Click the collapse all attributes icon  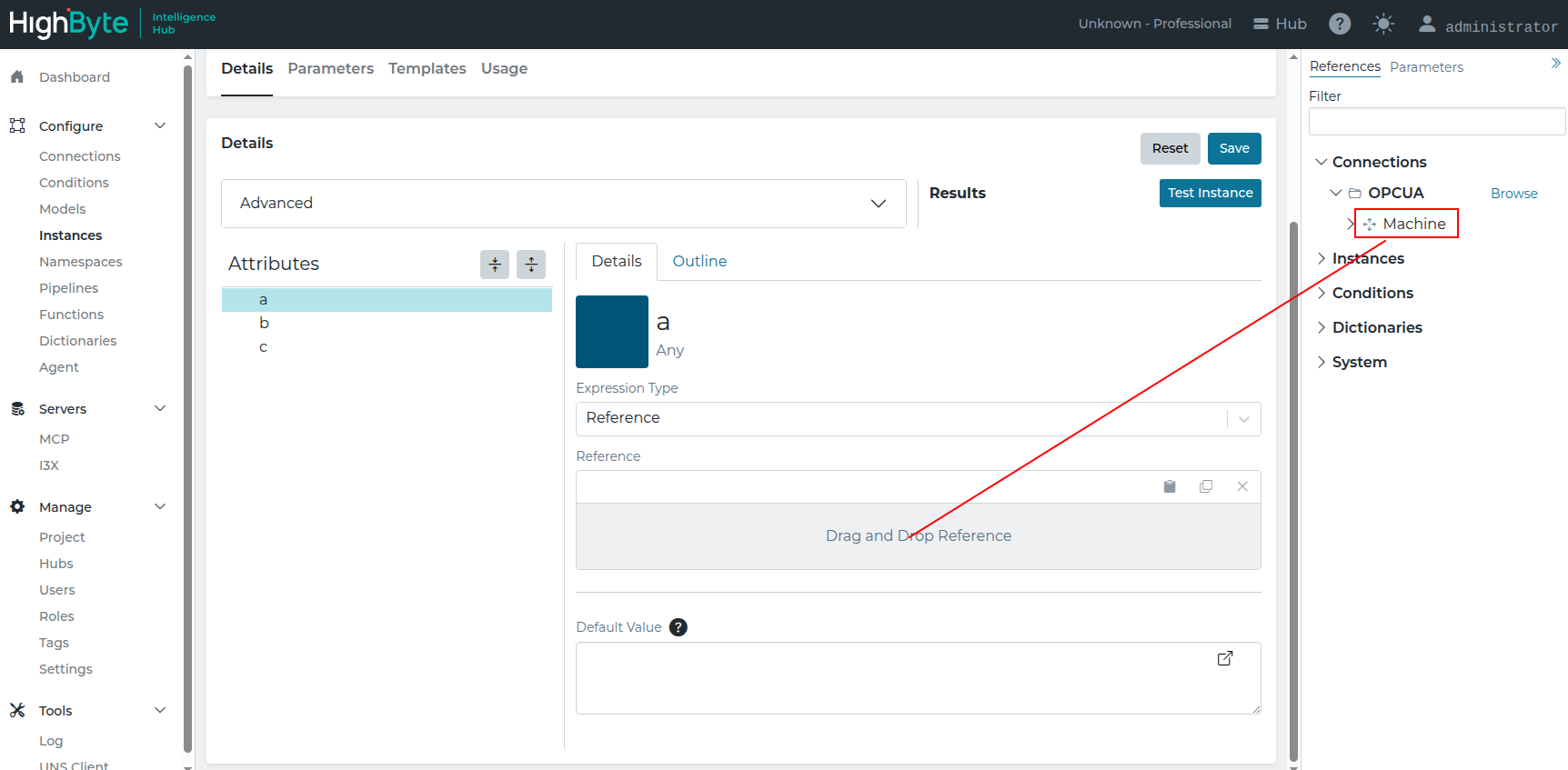[x=495, y=265]
